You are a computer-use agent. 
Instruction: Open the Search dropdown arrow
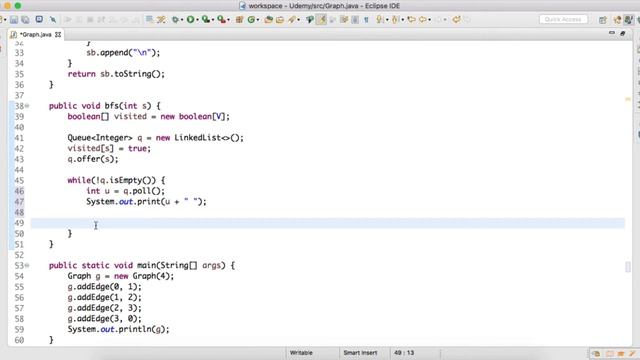pyautogui.click(x=299, y=20)
